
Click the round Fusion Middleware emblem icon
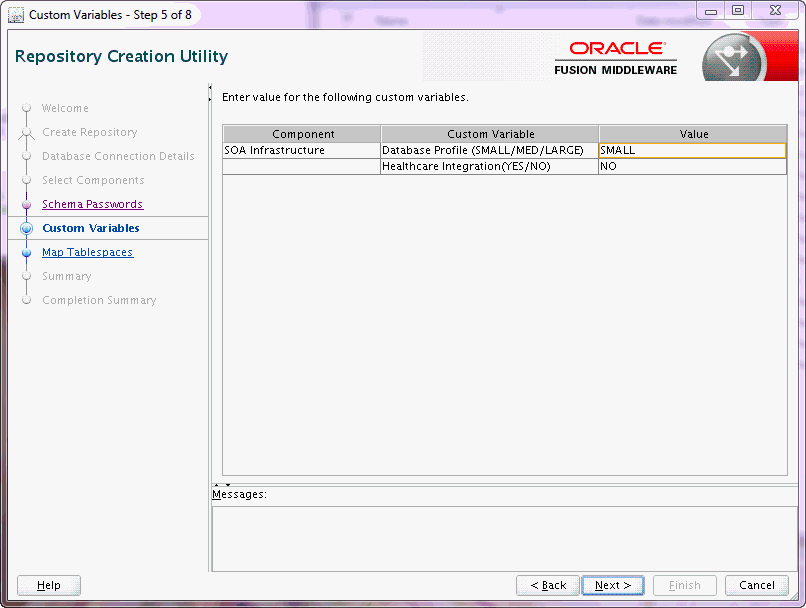tap(734, 58)
